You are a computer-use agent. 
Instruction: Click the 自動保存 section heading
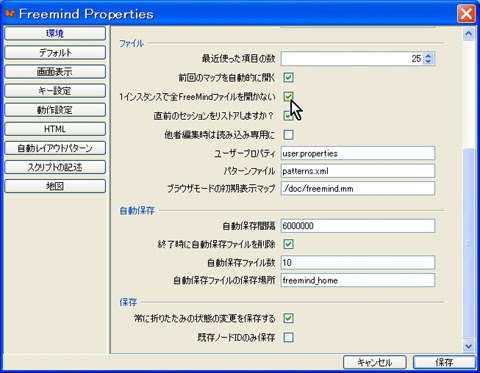coord(137,211)
